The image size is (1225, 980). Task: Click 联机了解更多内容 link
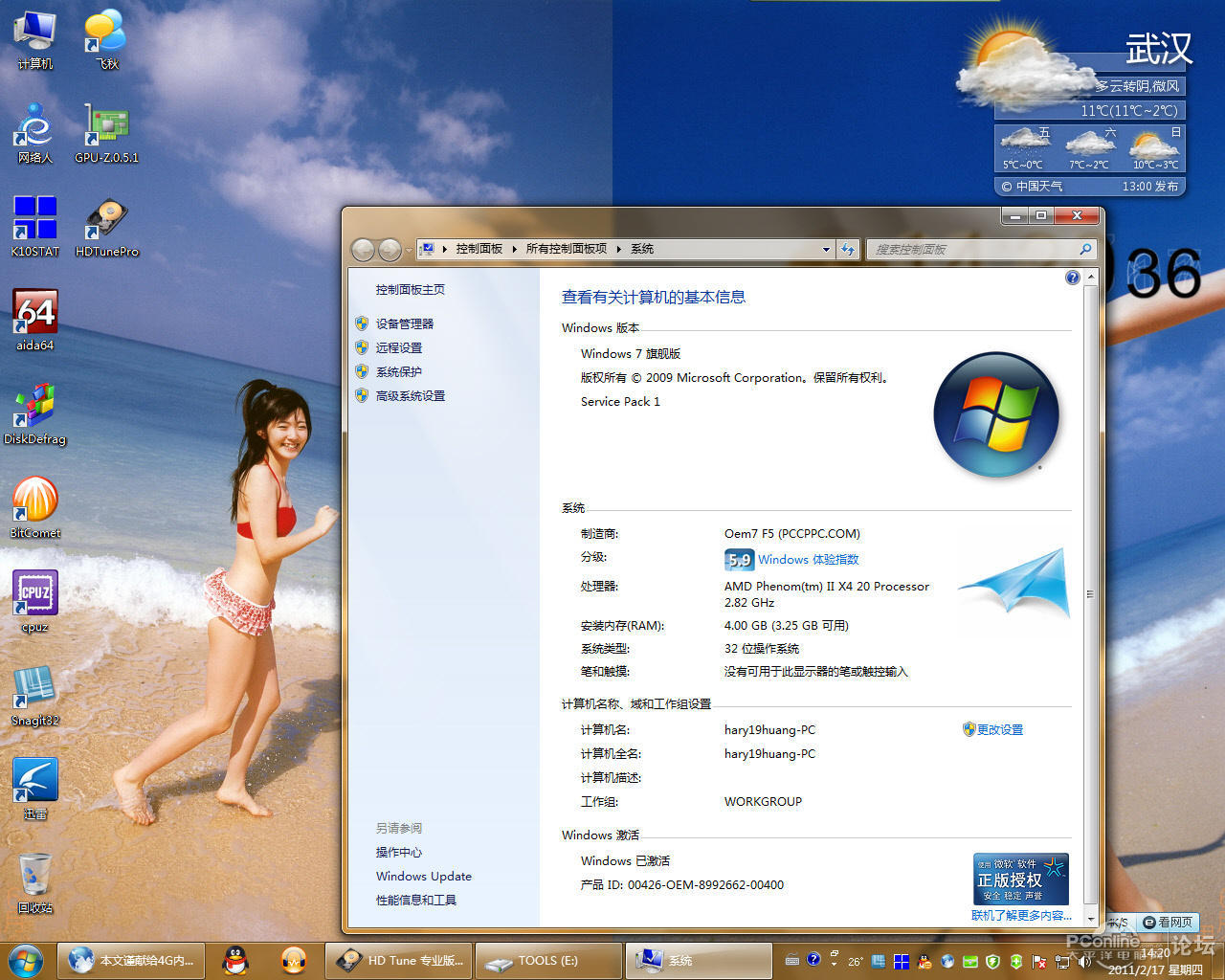pyautogui.click(x=1021, y=916)
